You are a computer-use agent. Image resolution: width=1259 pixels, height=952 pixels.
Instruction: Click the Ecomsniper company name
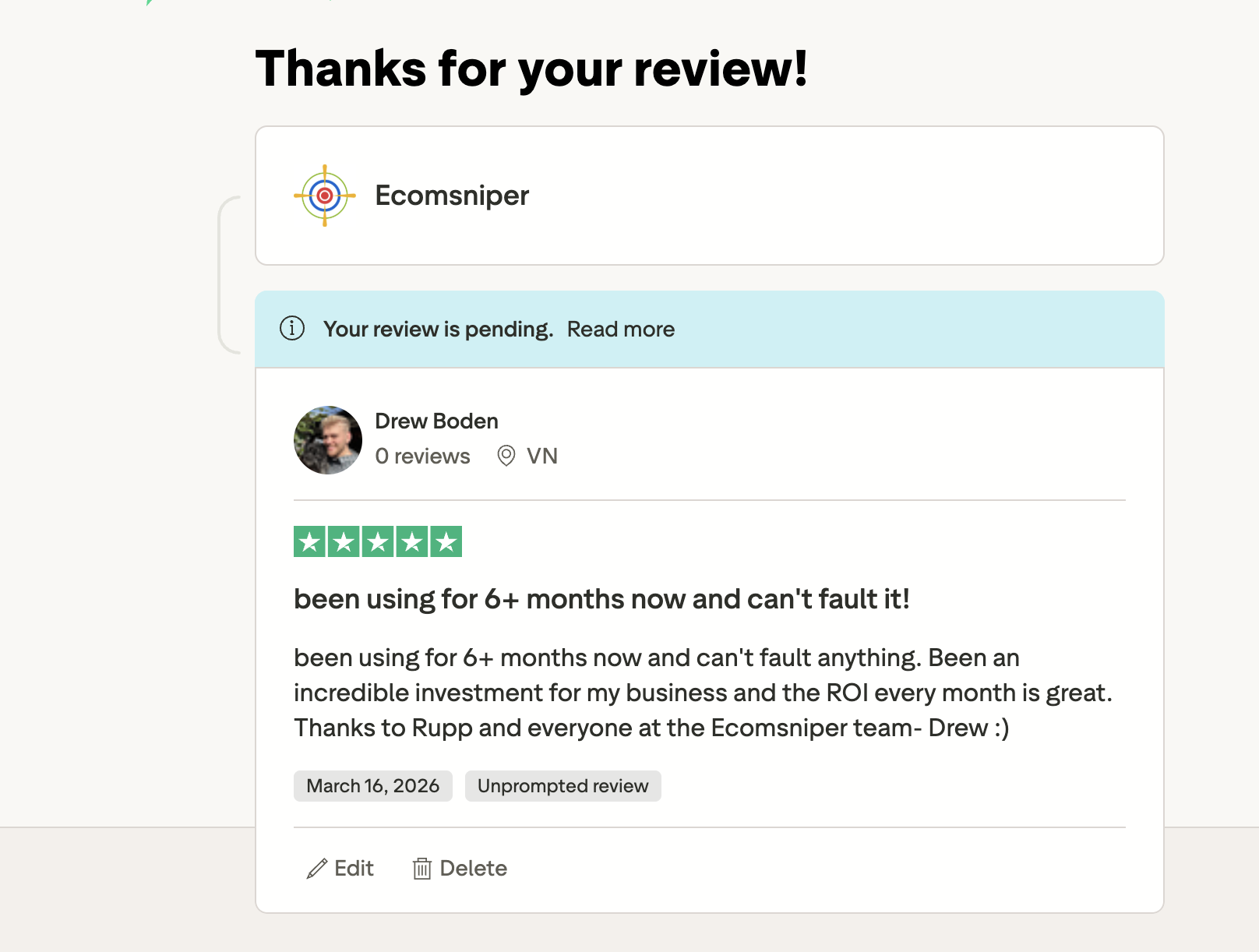(x=452, y=196)
